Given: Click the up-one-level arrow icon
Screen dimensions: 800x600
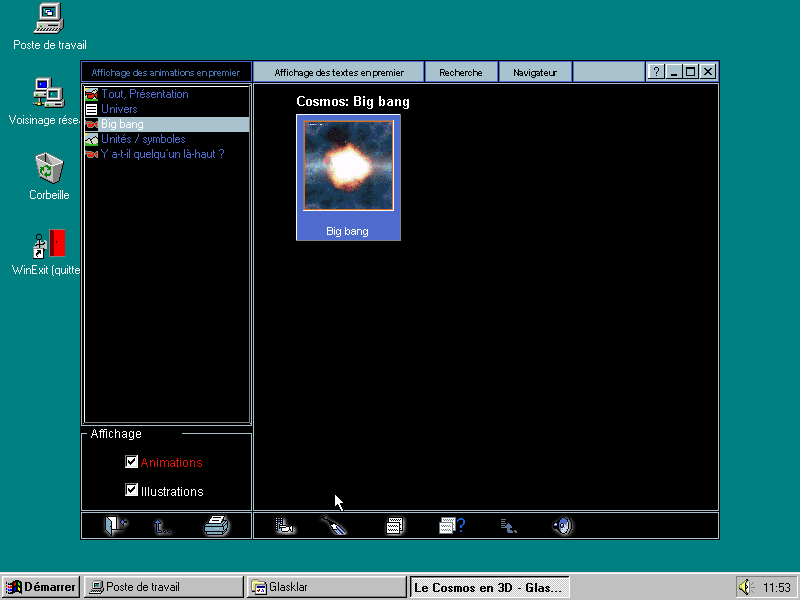Looking at the screenshot, I should point(162,526).
